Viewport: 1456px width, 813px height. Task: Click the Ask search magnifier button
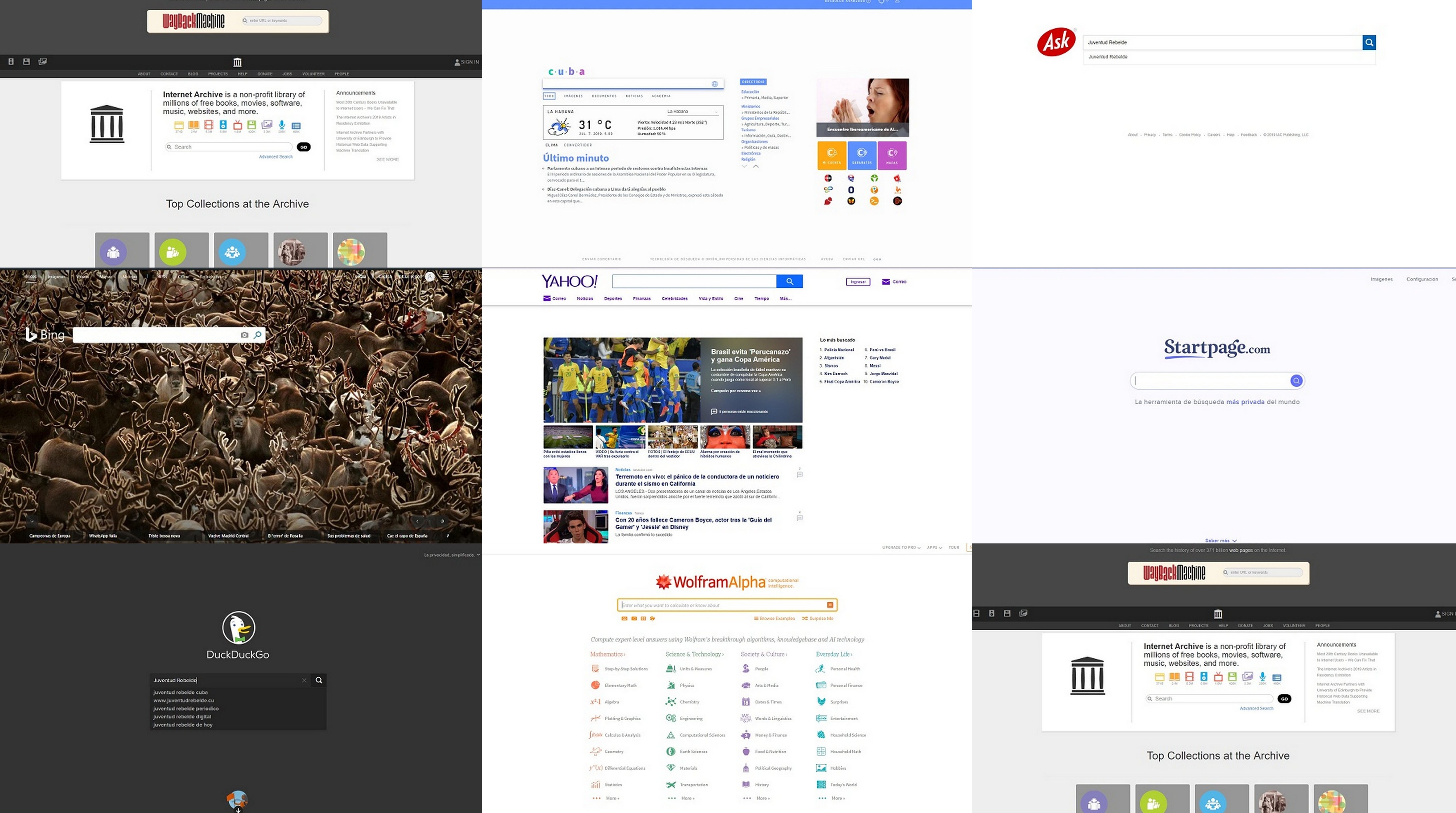(1369, 43)
